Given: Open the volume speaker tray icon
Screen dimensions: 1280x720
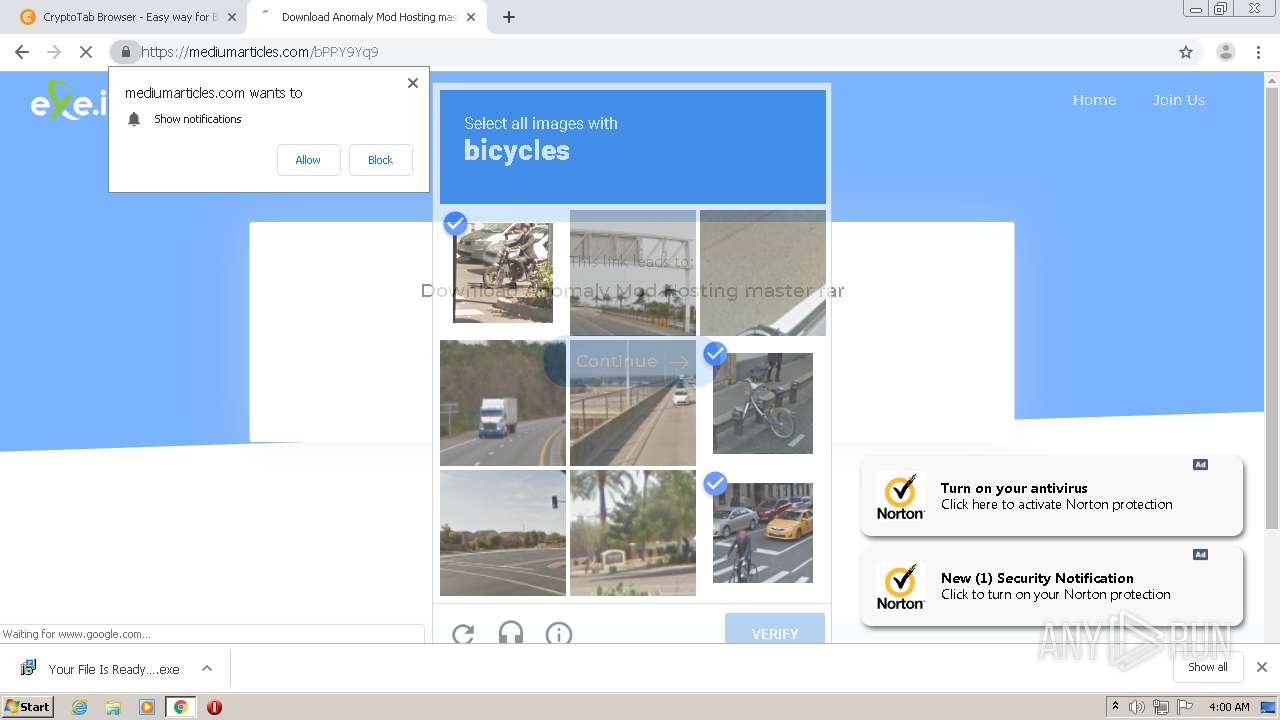Looking at the screenshot, I should tap(1137, 707).
